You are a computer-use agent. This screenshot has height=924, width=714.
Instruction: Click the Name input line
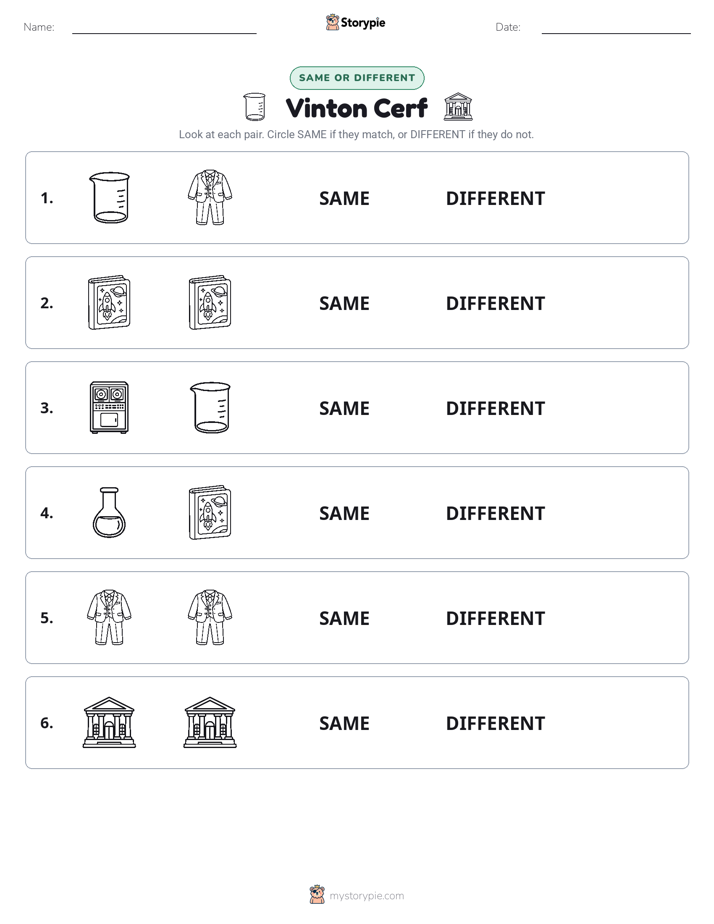click(x=164, y=27)
